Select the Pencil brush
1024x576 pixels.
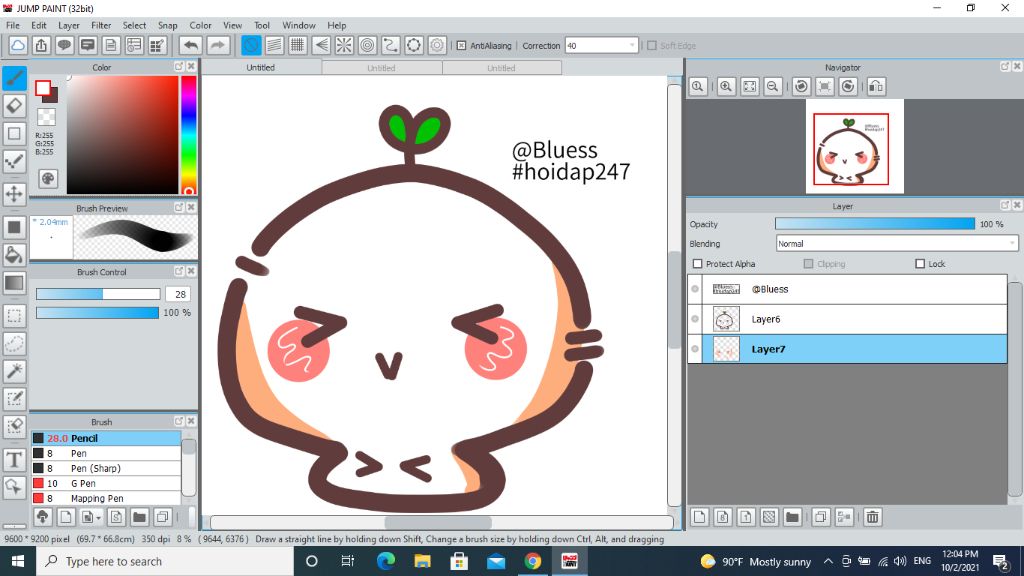[x=106, y=438]
